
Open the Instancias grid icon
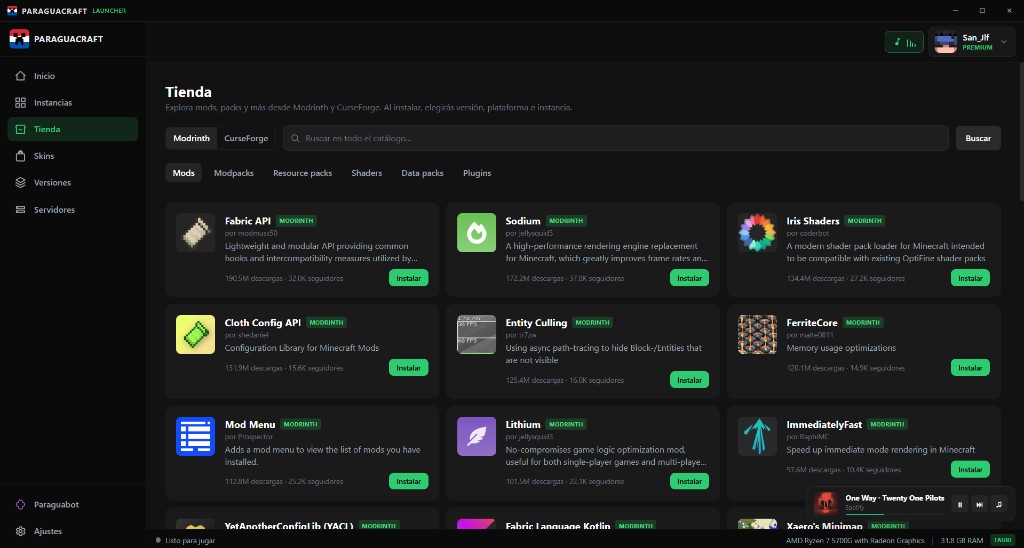(x=20, y=103)
